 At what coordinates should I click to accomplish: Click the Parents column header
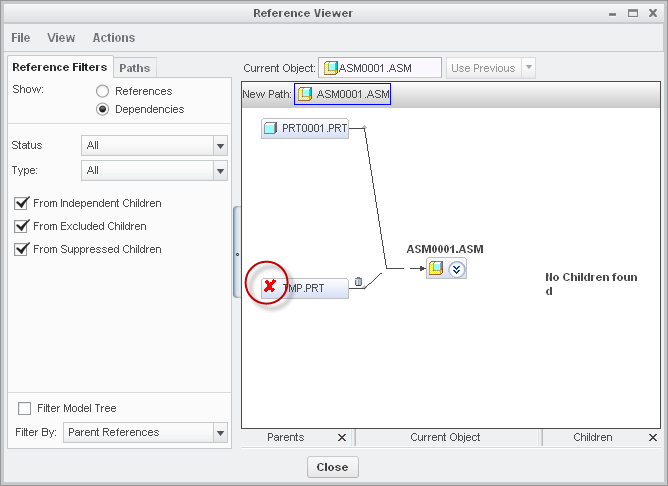point(285,437)
